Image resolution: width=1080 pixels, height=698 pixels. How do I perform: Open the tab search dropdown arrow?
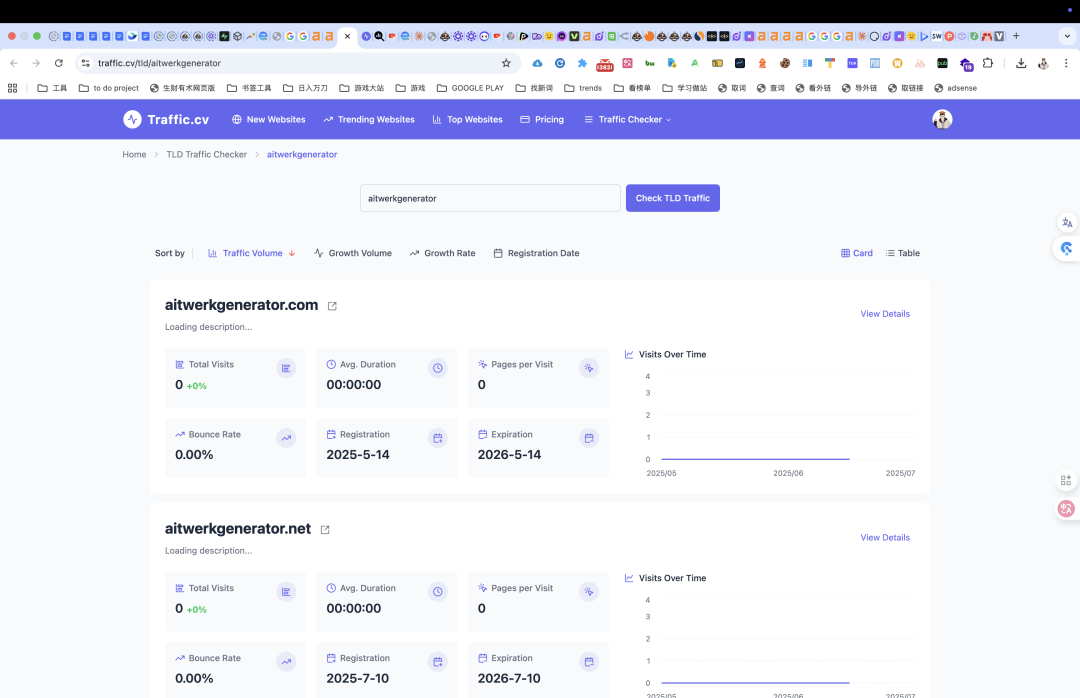coord(1068,36)
